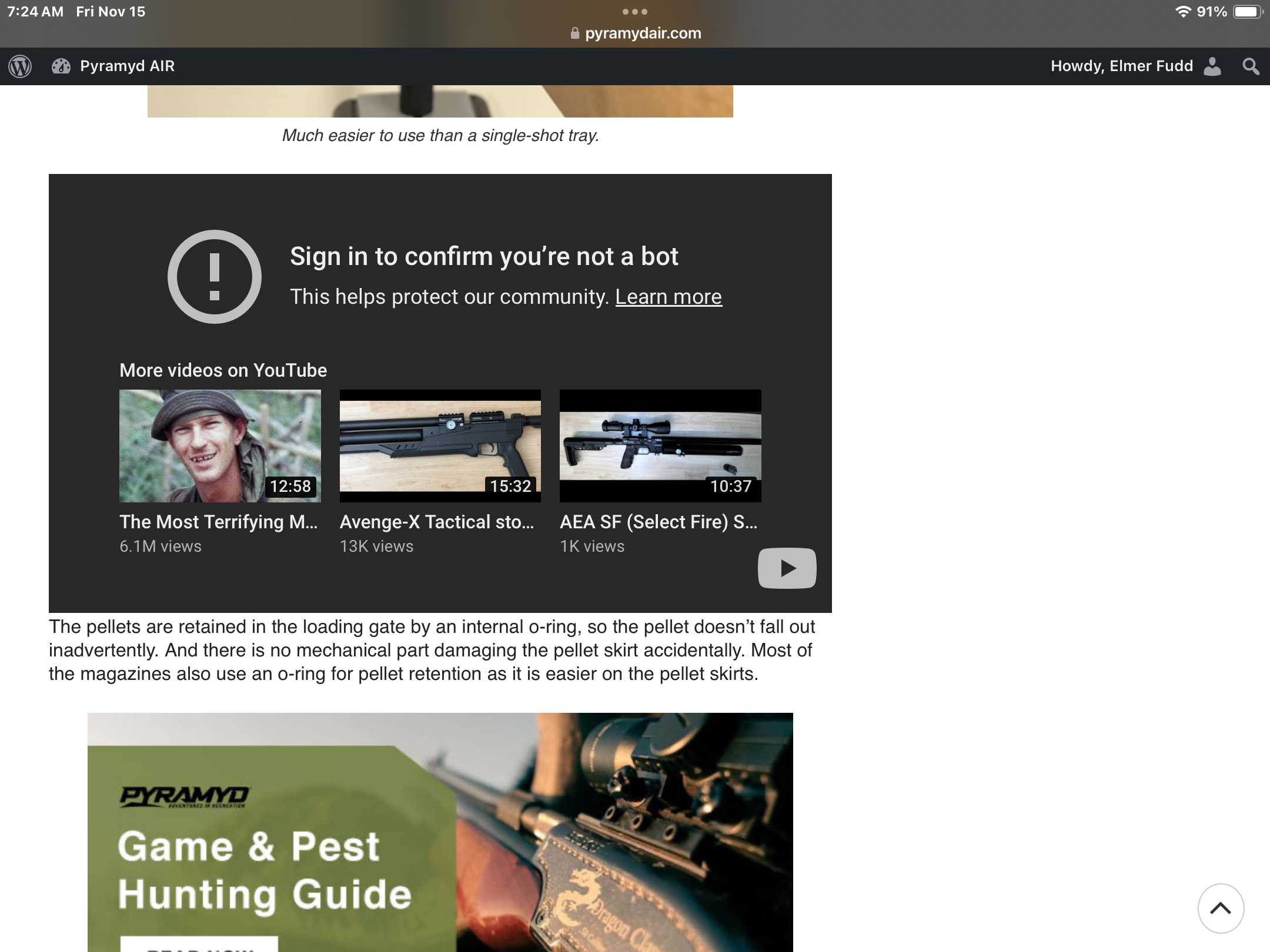
Task: Click the caption Much easier to use text
Action: (x=440, y=136)
